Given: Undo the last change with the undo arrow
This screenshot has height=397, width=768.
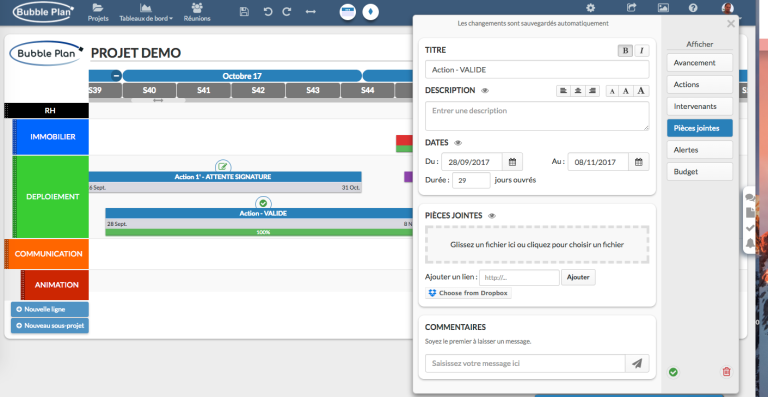Looking at the screenshot, I should 267,12.
